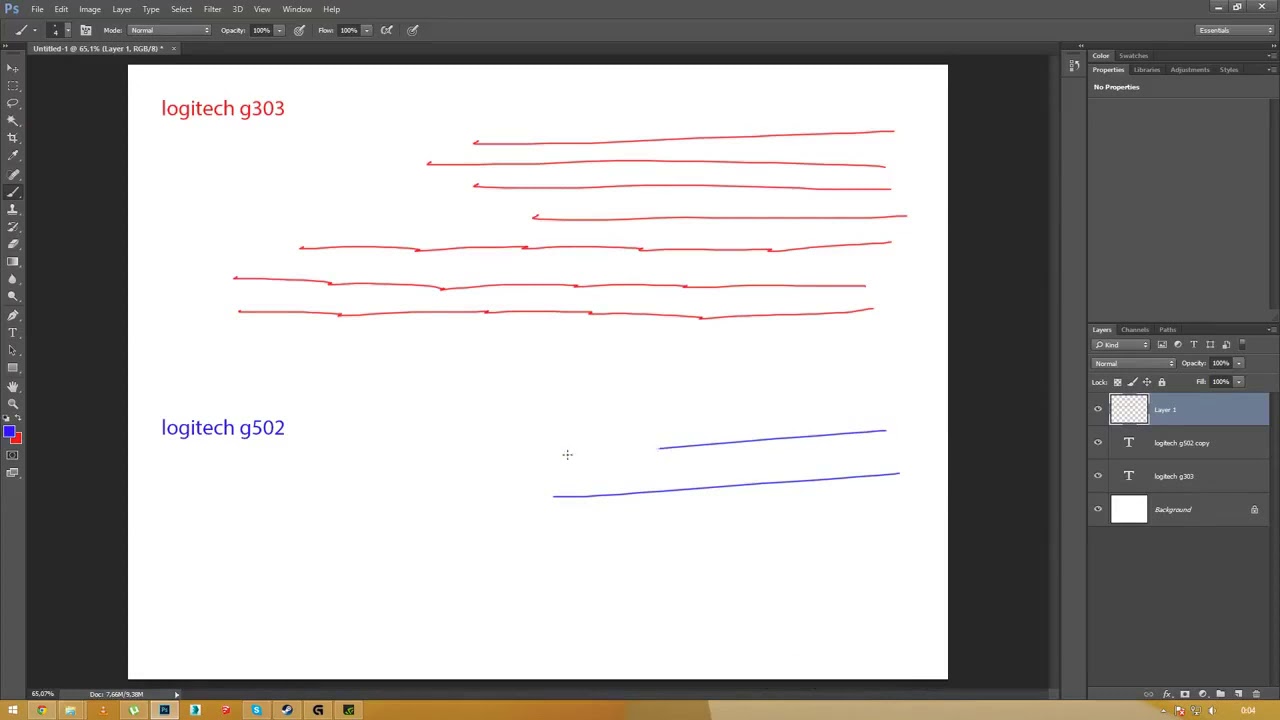This screenshot has height=720, width=1280.
Task: Toggle pressure for size icon
Action: (x=413, y=30)
